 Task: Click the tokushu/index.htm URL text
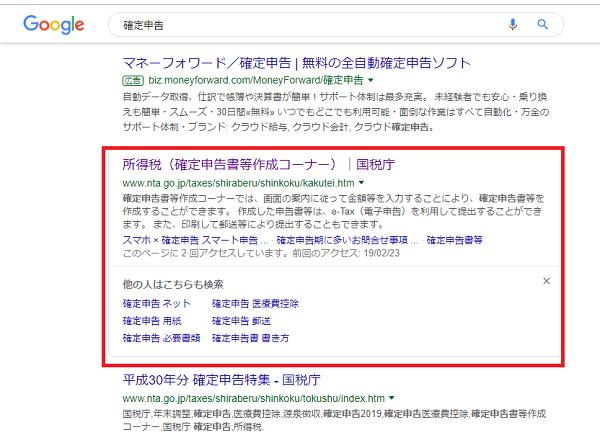coord(253,399)
